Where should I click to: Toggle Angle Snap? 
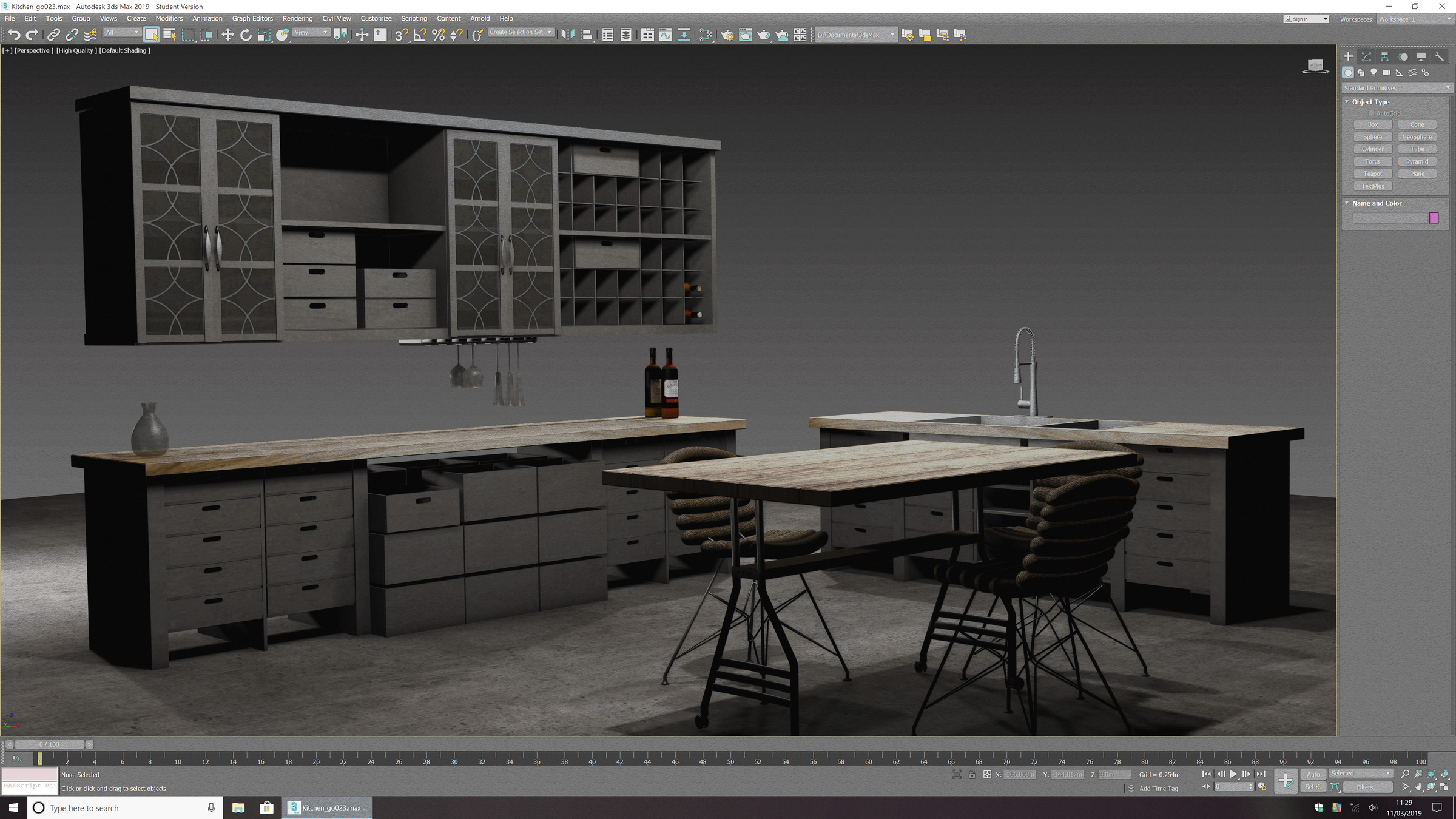[x=420, y=35]
